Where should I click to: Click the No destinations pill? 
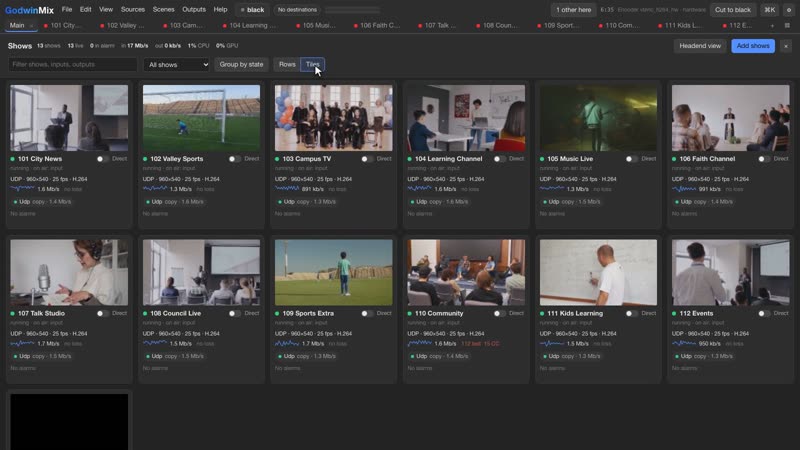[x=297, y=10]
